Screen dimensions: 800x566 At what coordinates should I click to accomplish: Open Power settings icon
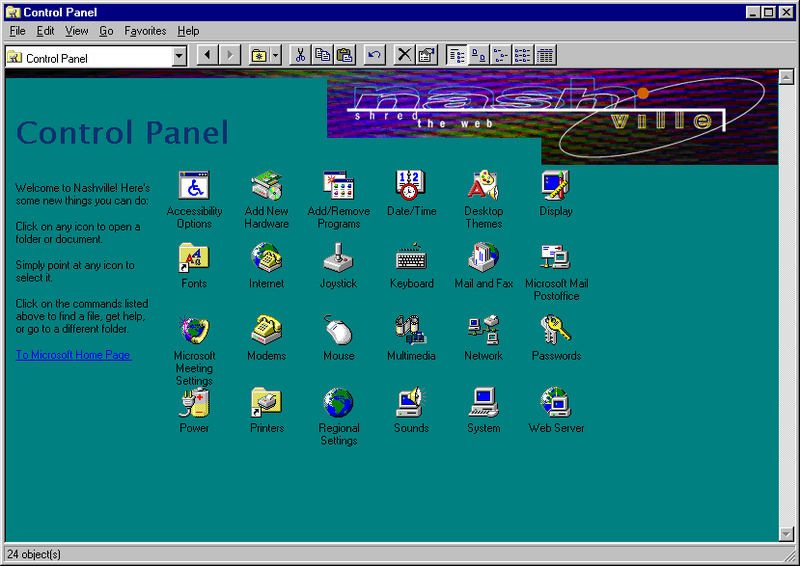tap(194, 403)
